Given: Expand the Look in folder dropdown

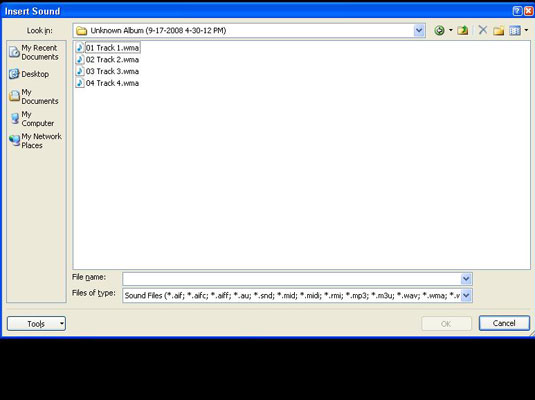Looking at the screenshot, I should (419, 31).
